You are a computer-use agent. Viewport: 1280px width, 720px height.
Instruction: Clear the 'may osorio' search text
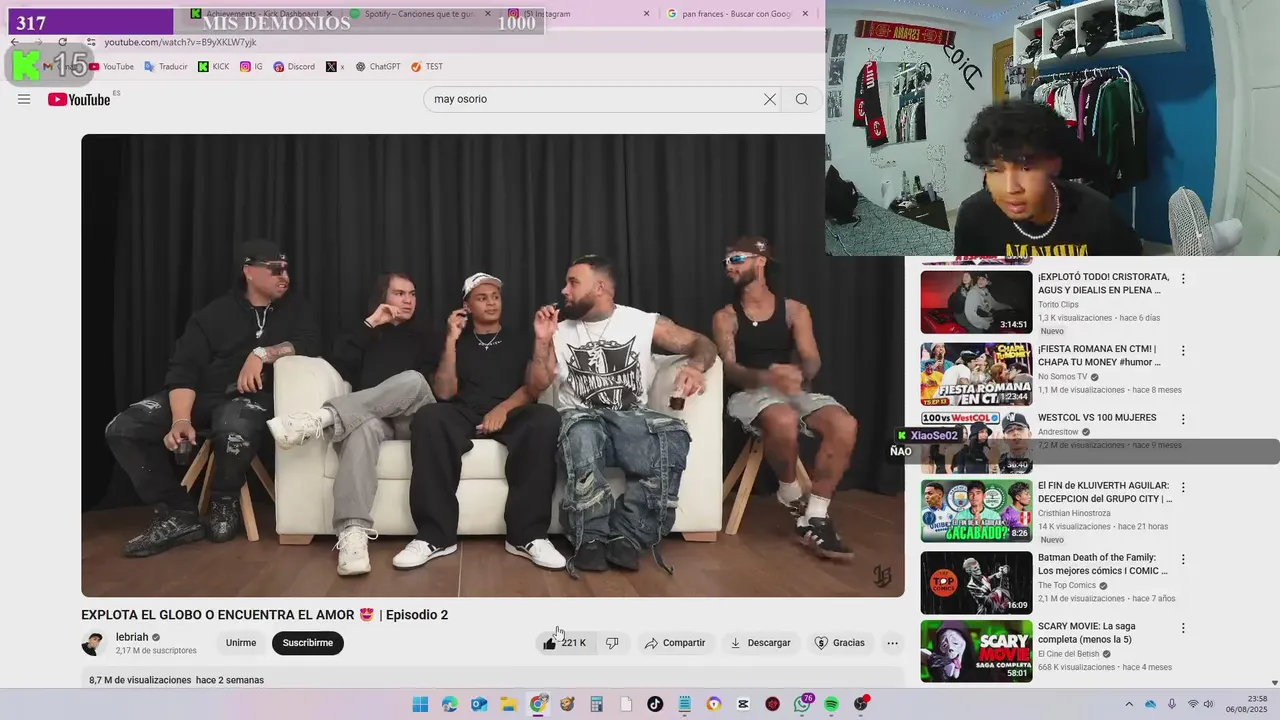(770, 99)
